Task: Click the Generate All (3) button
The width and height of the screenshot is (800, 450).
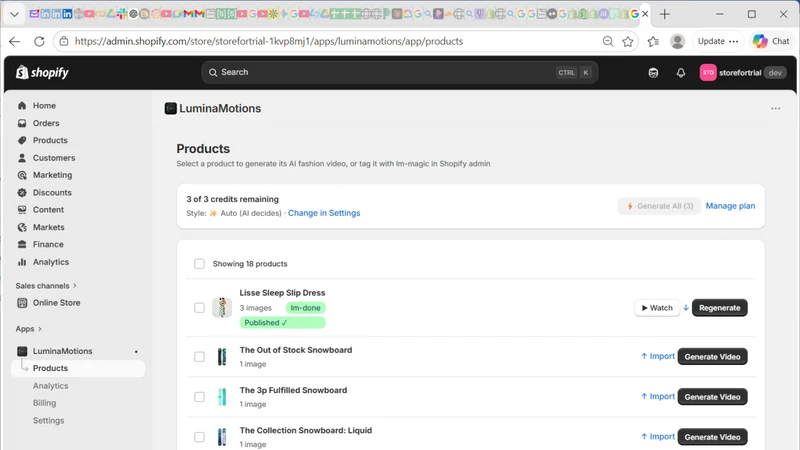Action: point(659,206)
